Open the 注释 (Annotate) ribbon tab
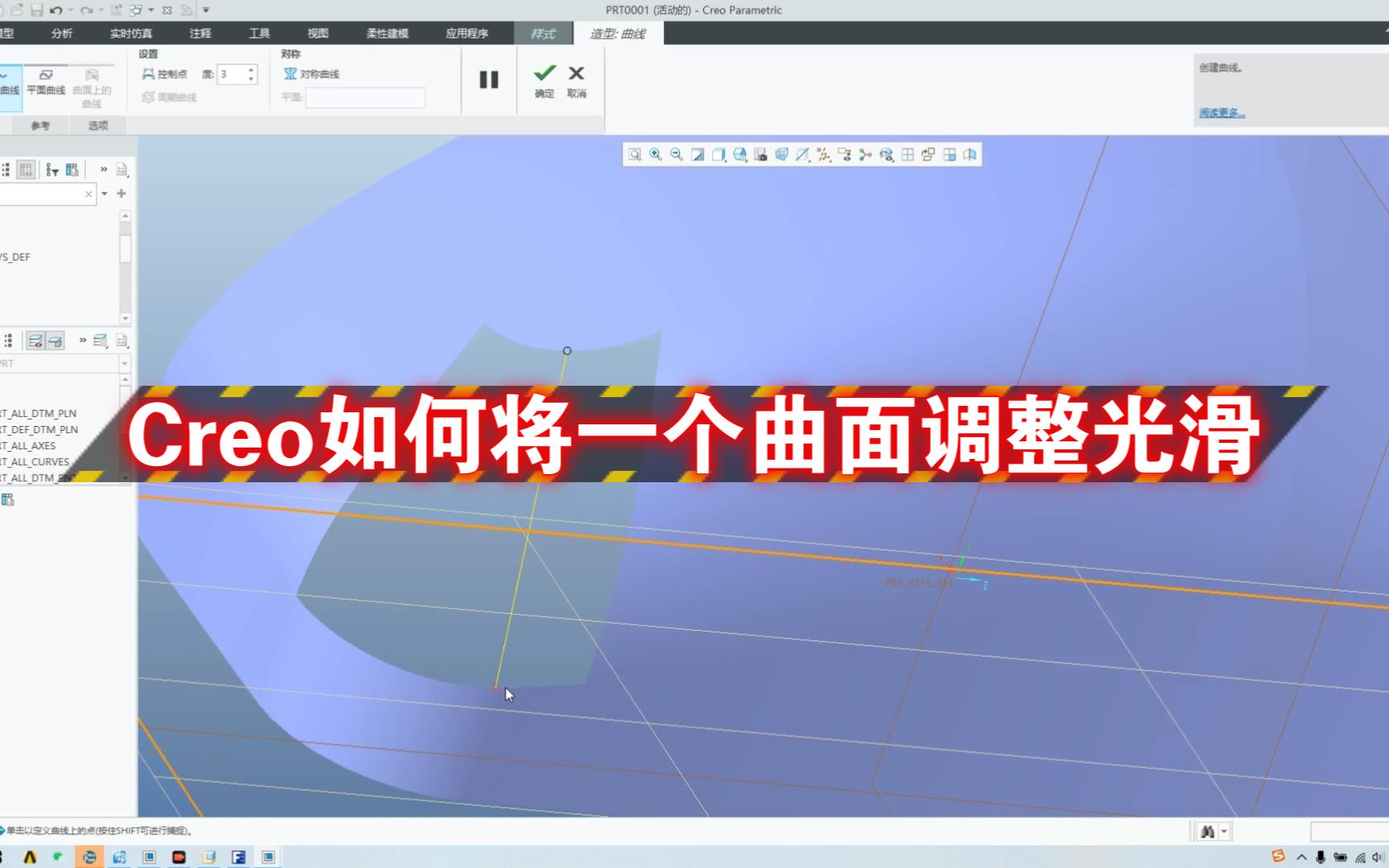1389x868 pixels. click(200, 33)
